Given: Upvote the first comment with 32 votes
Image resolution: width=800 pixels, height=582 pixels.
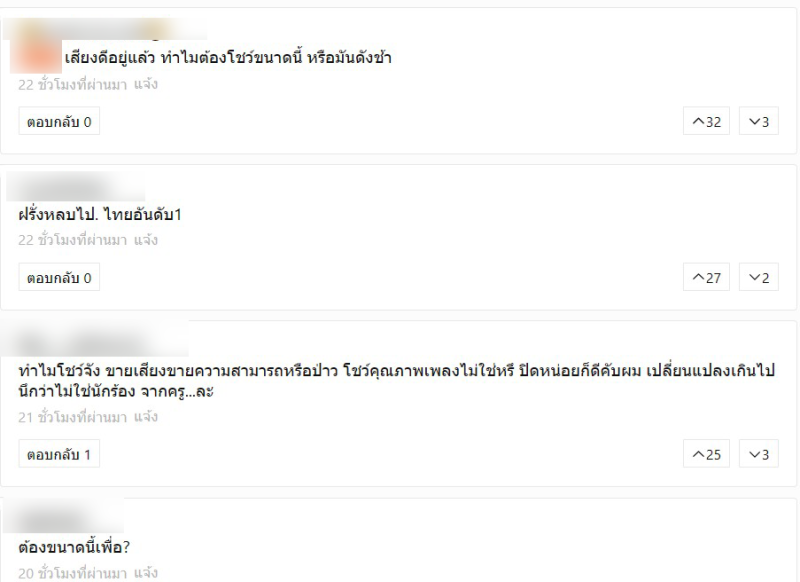Looking at the screenshot, I should coord(706,121).
